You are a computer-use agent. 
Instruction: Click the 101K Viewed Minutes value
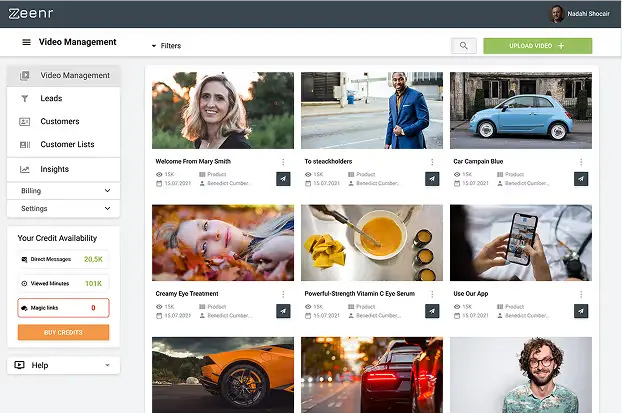click(94, 284)
